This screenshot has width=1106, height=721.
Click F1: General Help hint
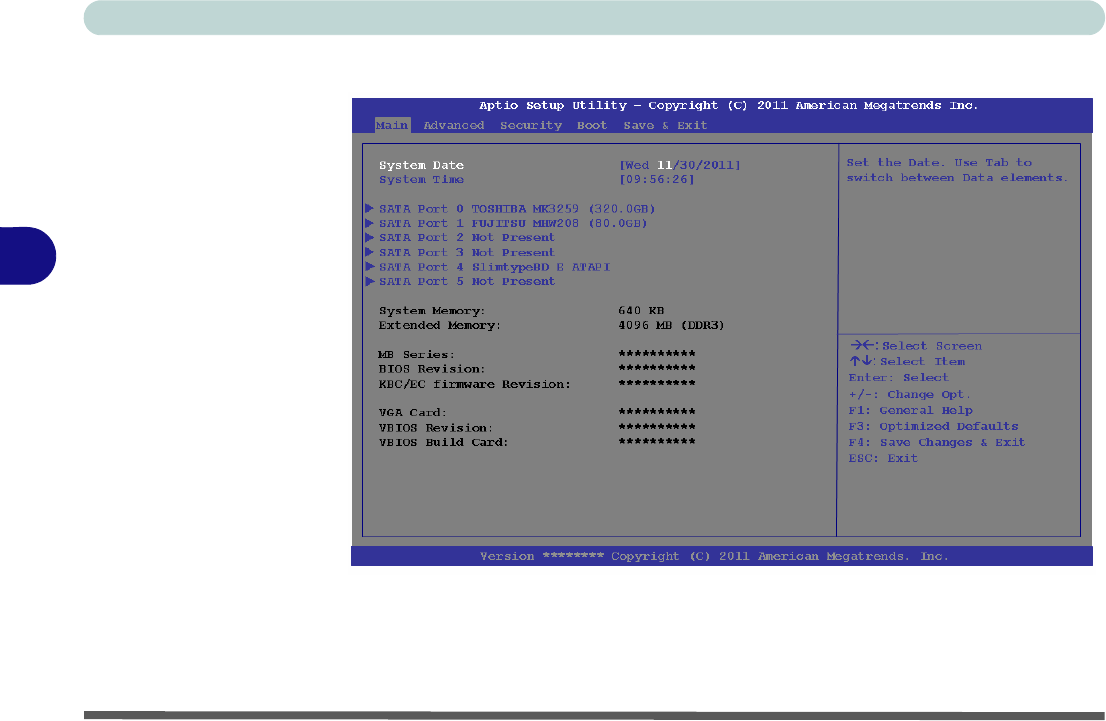tap(910, 410)
